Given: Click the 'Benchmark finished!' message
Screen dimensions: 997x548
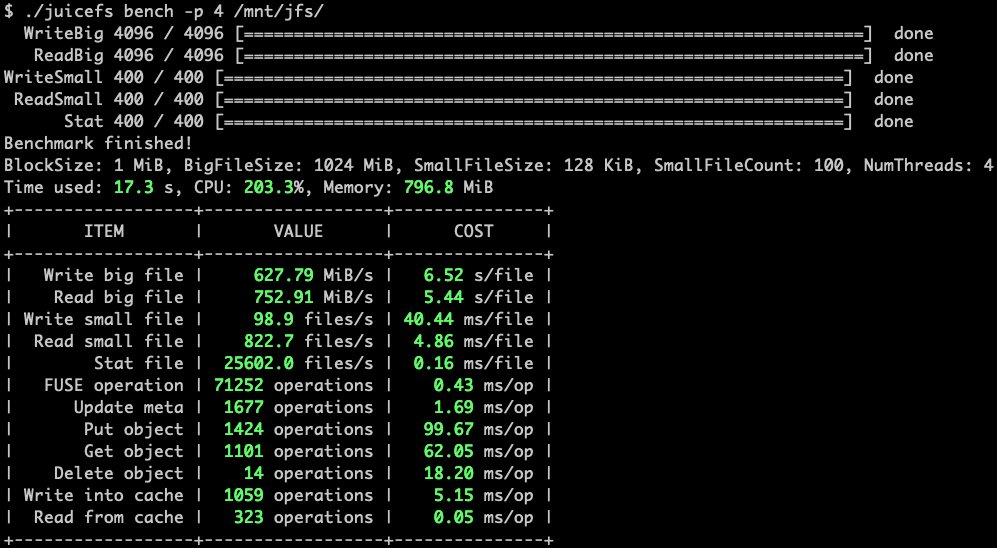Looking at the screenshot, I should pos(98,143).
